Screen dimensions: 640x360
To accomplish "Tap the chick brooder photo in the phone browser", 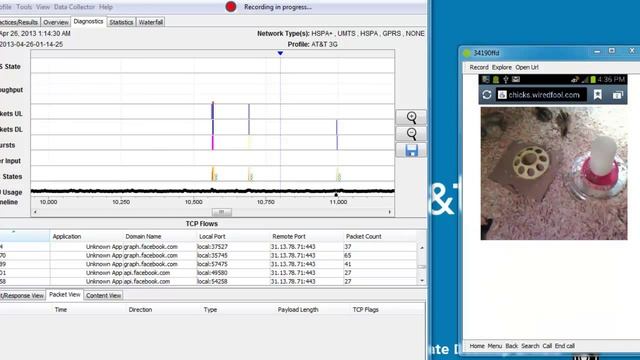I will point(554,173).
